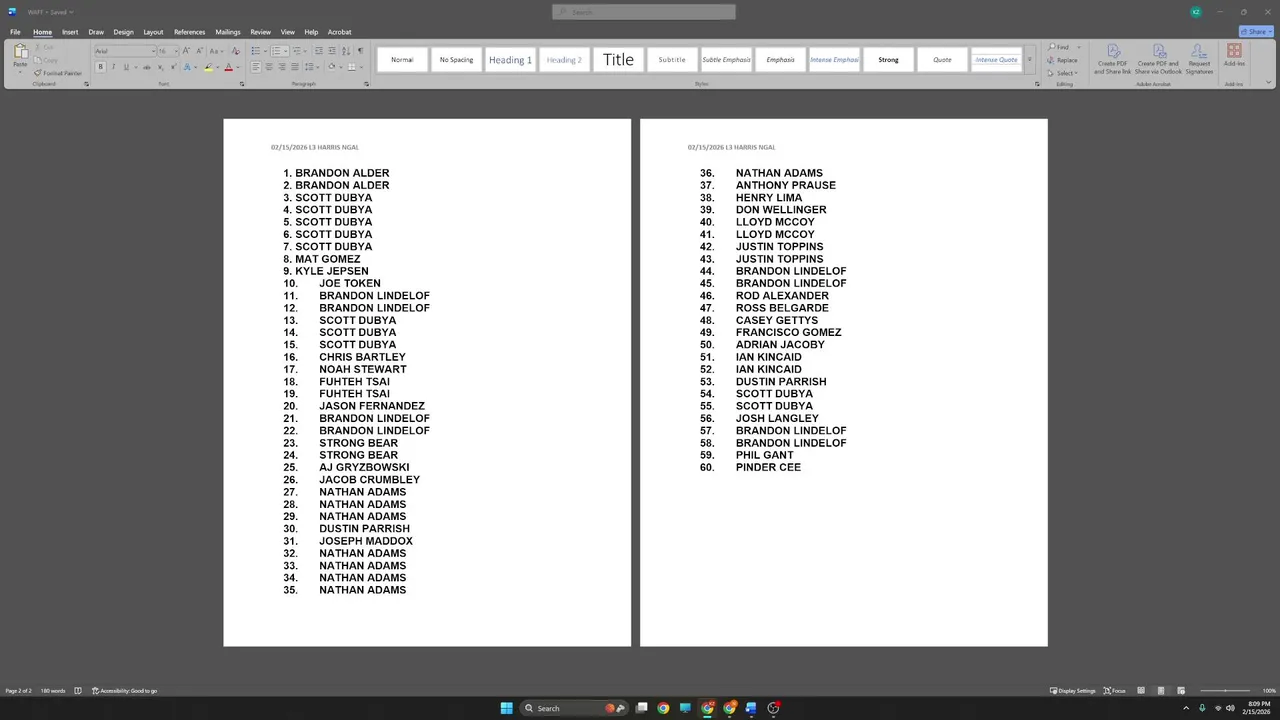The height and width of the screenshot is (720, 1280).
Task: Click Borders icon
Action: pos(351,67)
